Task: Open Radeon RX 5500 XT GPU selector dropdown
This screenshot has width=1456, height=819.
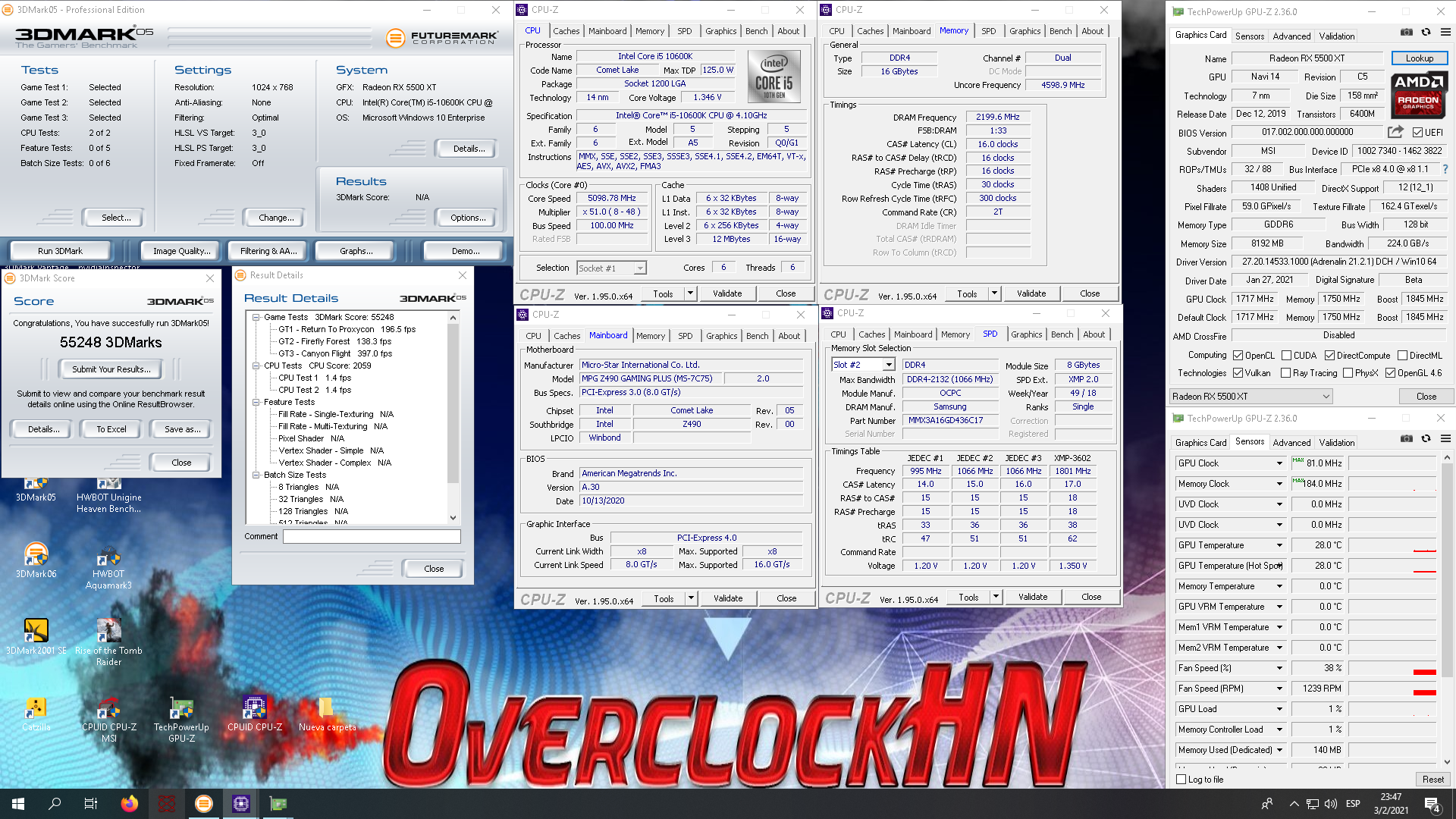Action: coord(1250,397)
